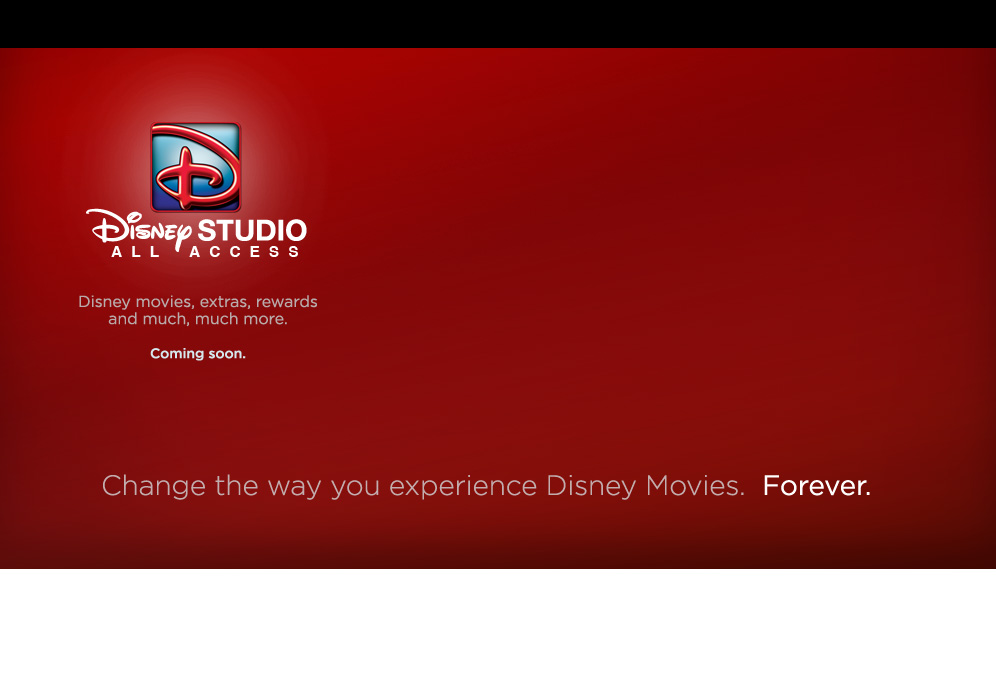Viewport: 996px width, 695px height.
Task: Click 'Disney movies, extras, rewards' text
Action: 198,302
